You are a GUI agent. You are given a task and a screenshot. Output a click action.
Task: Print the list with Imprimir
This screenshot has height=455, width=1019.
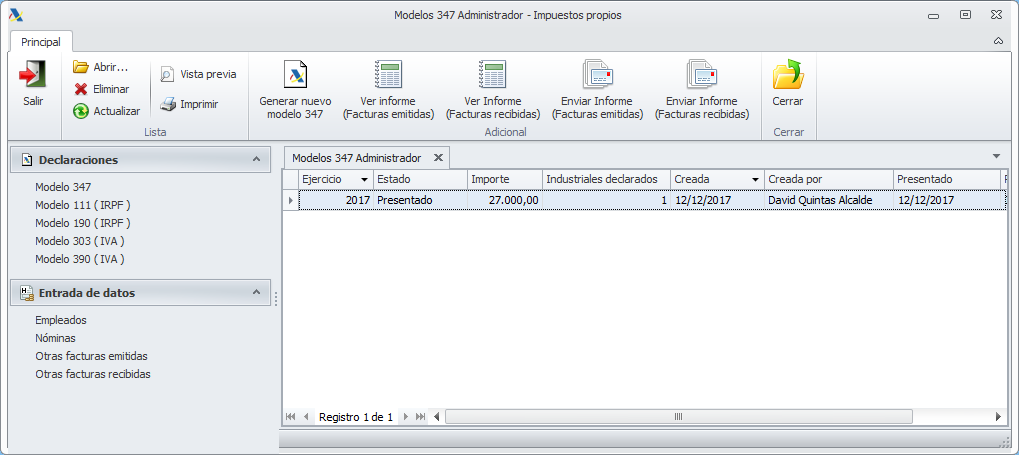pyautogui.click(x=189, y=104)
